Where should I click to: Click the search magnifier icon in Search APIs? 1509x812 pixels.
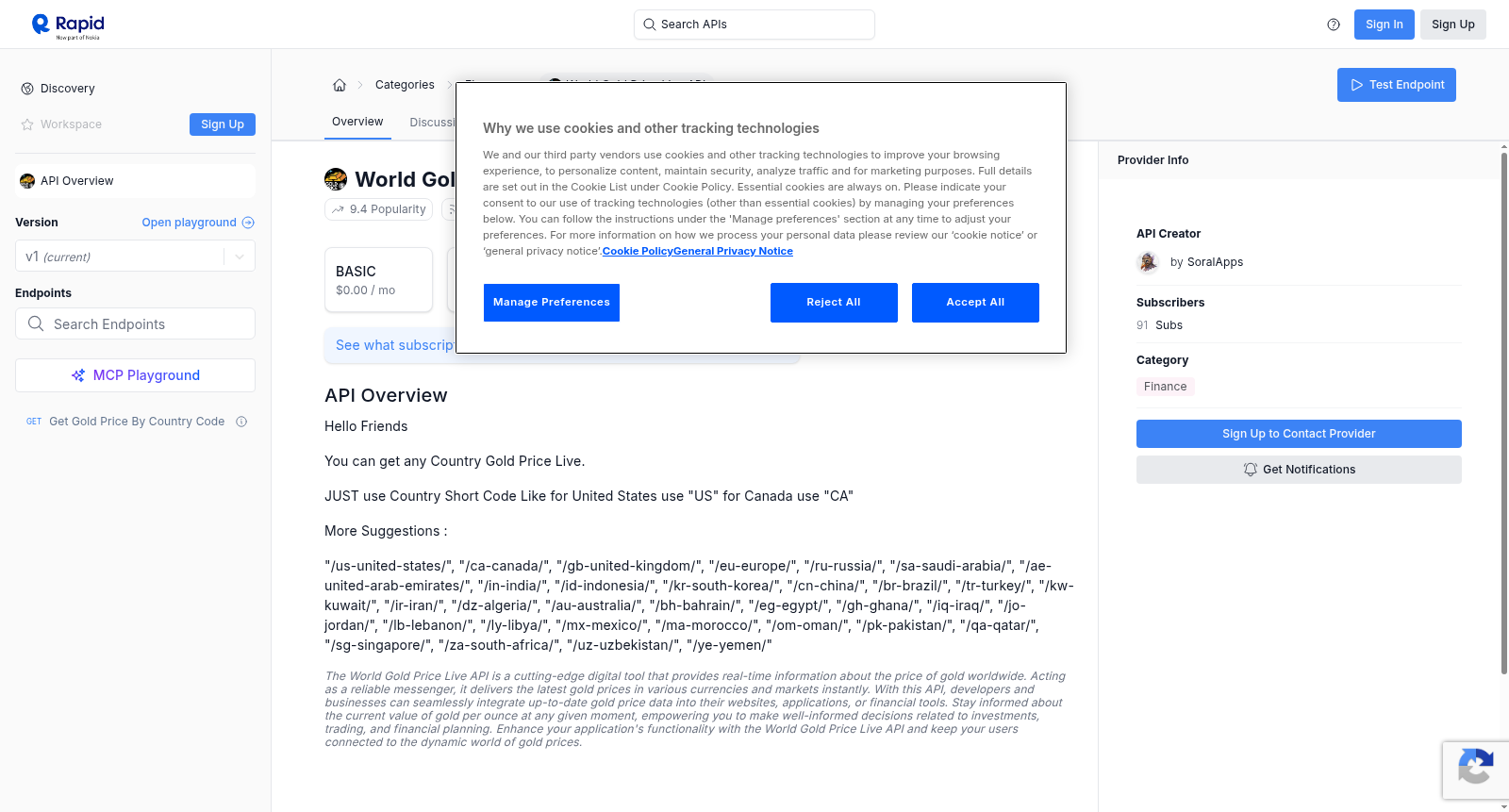649,25
